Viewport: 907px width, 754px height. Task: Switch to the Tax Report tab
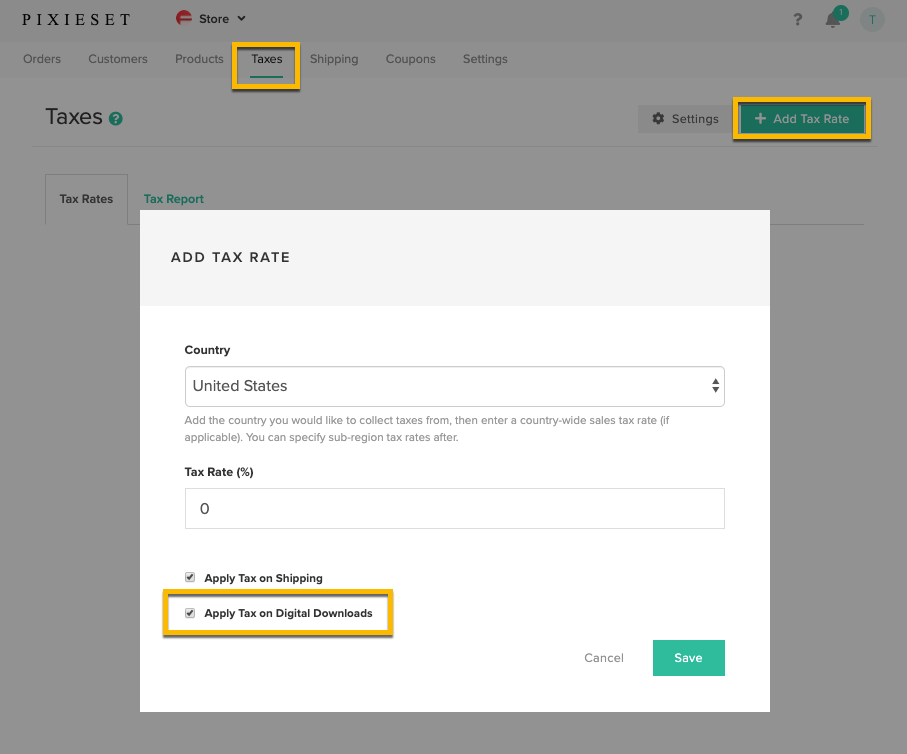coord(174,199)
